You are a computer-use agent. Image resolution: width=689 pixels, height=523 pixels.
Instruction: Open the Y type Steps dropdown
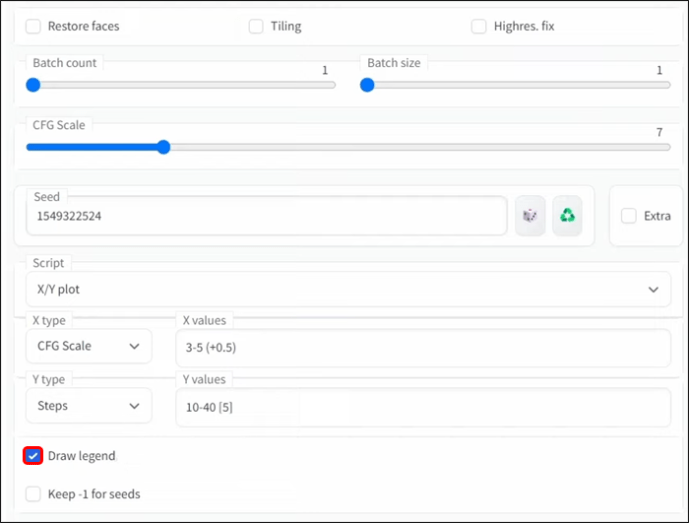tap(88, 406)
